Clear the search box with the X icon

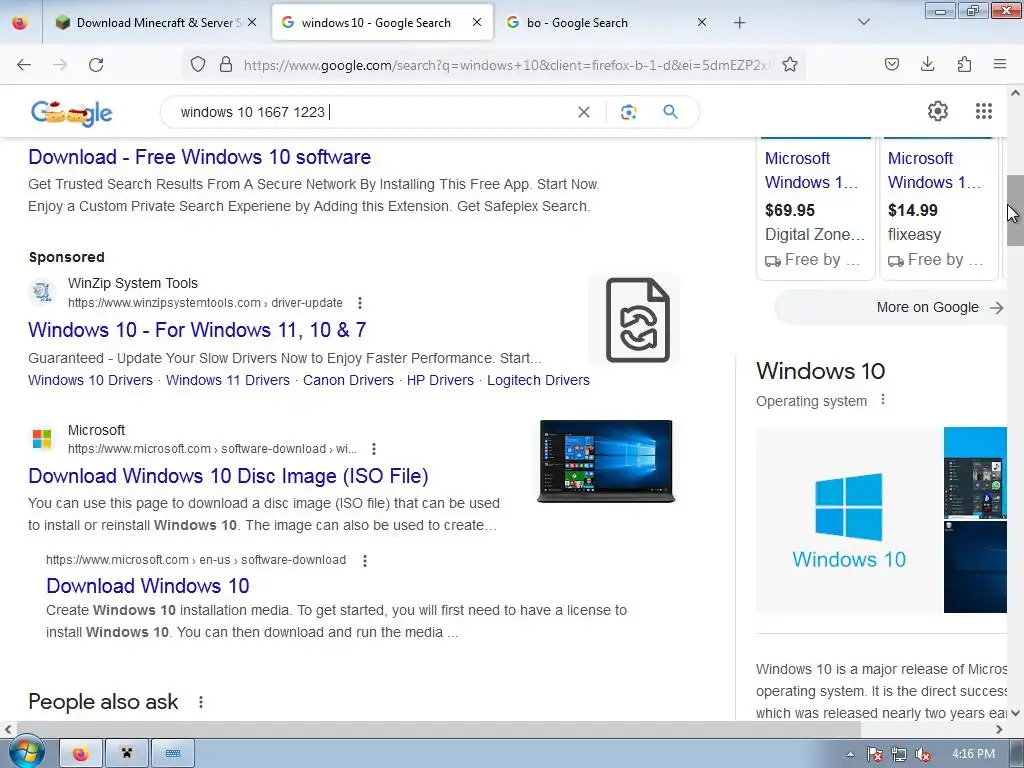[584, 112]
